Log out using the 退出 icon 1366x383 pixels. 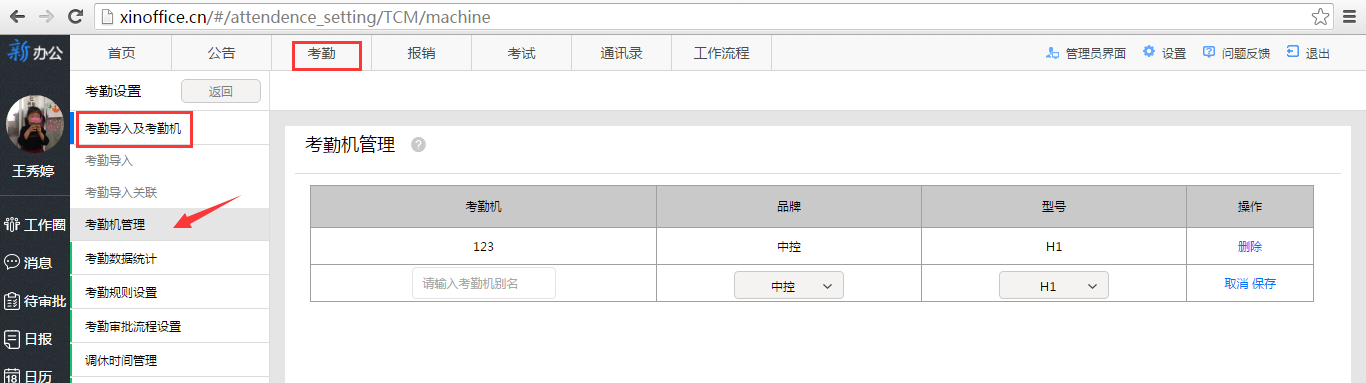(1293, 52)
